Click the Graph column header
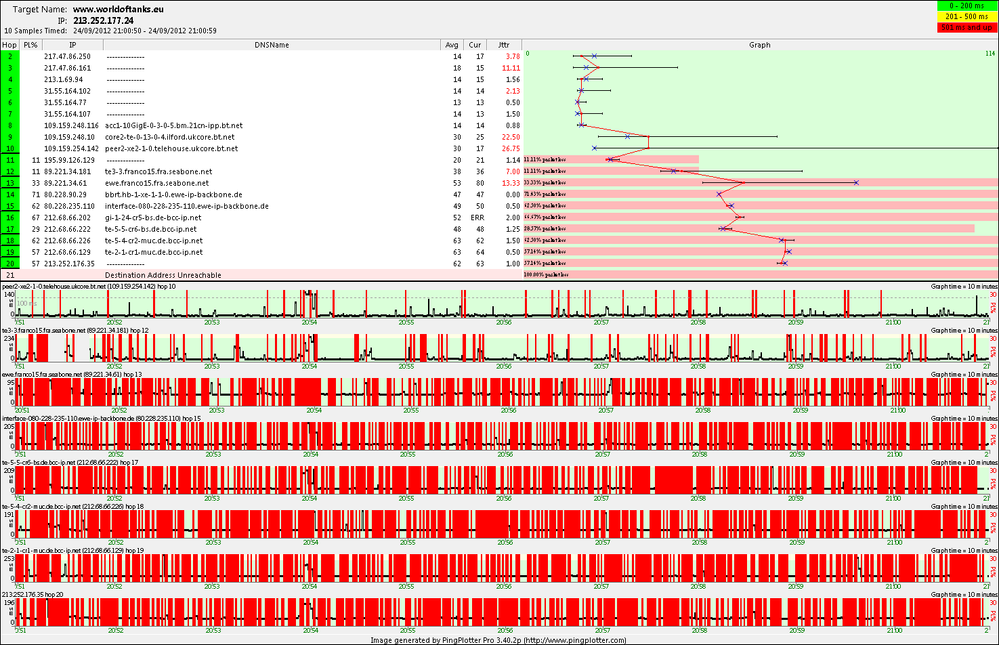This screenshot has height=645, width=999. click(759, 45)
